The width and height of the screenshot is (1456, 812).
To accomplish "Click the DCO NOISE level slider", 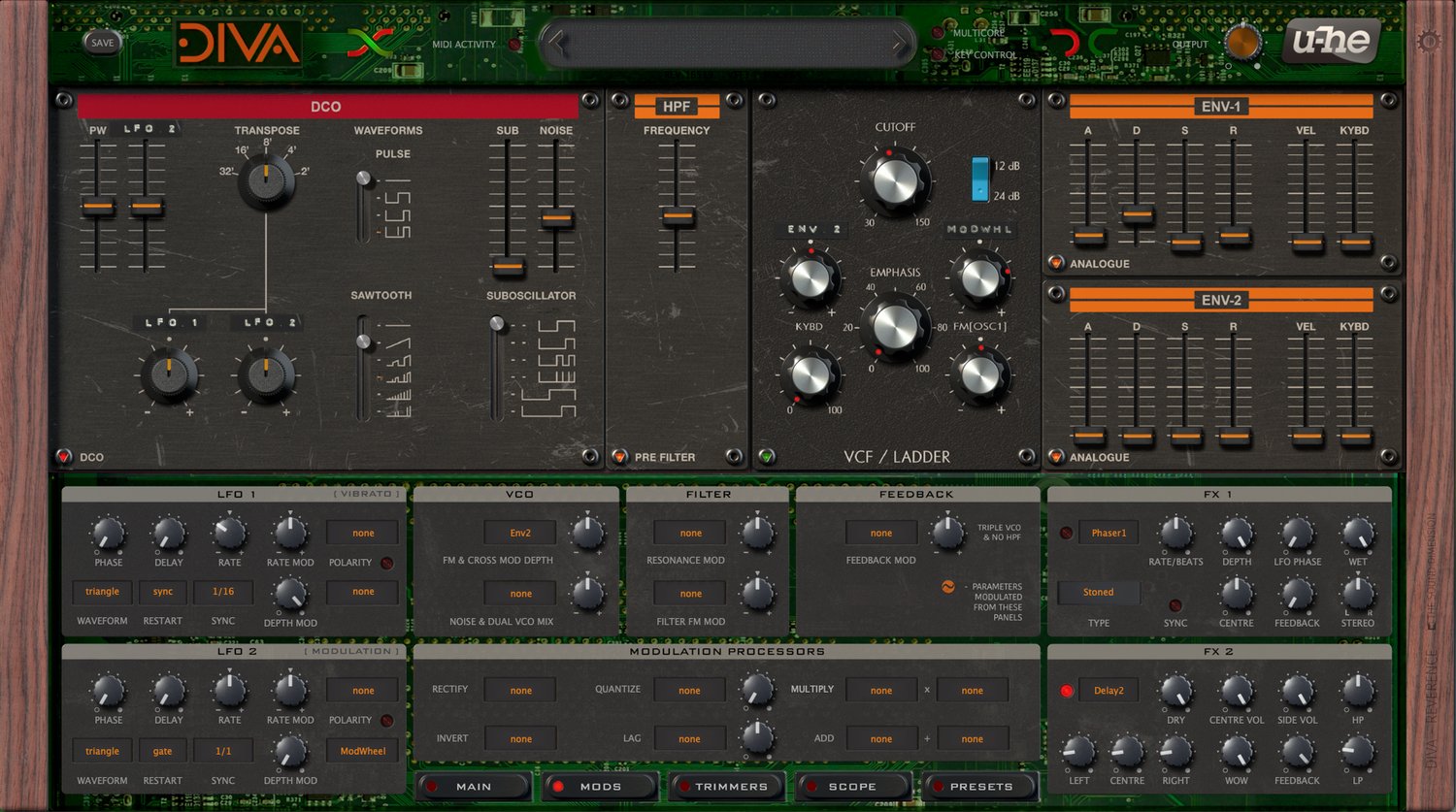I will pyautogui.click(x=556, y=218).
